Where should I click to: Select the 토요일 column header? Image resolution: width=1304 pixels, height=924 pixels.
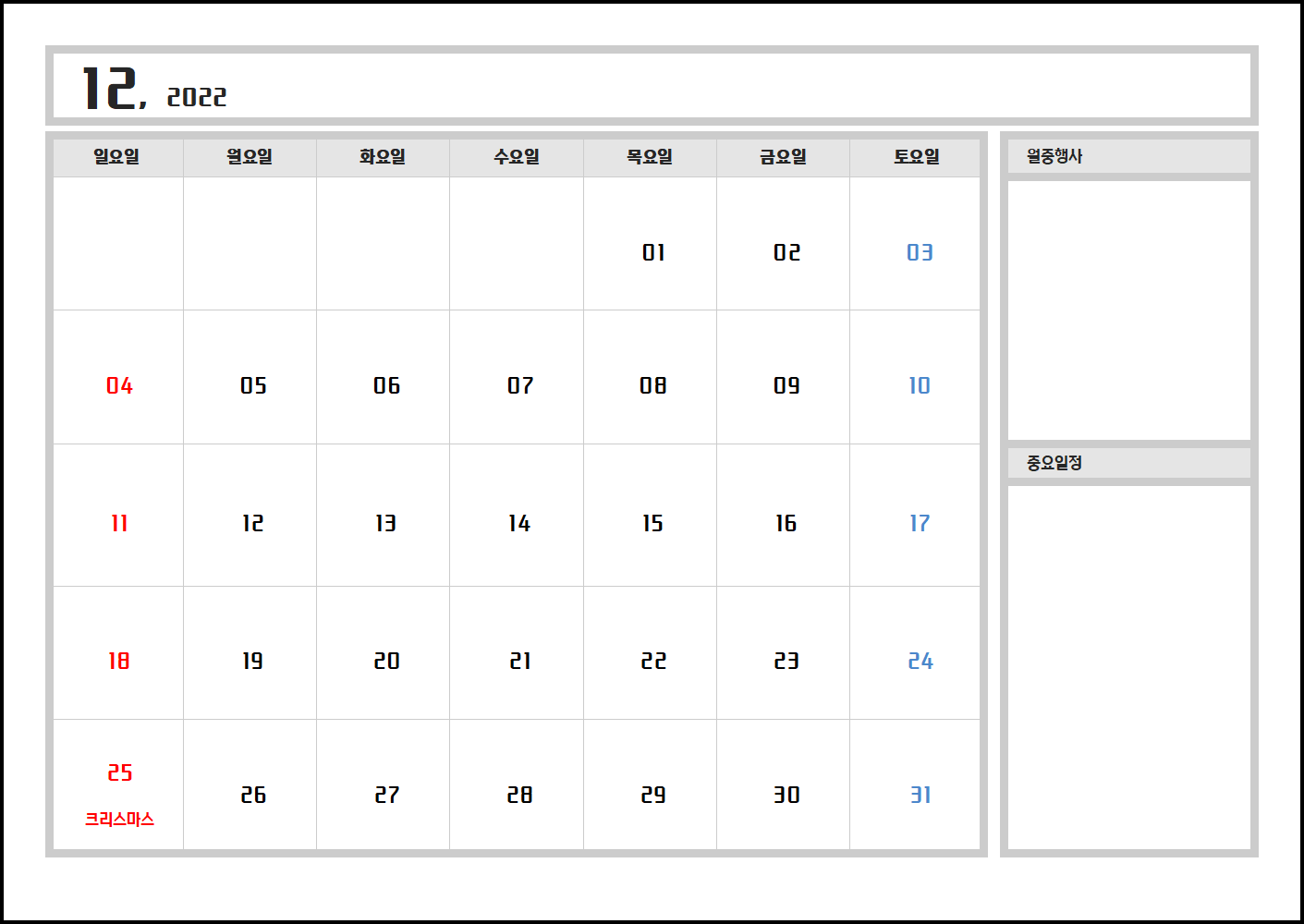[917, 157]
